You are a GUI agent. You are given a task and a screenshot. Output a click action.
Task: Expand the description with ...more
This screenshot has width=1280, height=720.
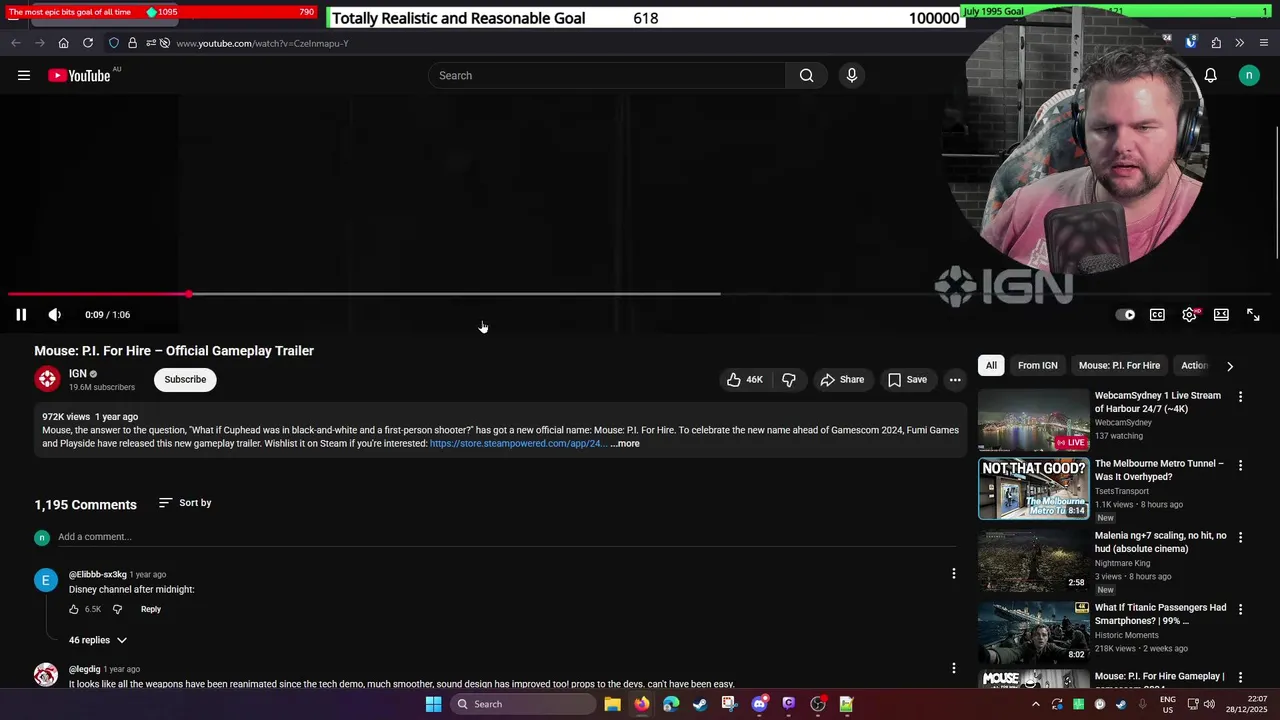click(x=625, y=443)
